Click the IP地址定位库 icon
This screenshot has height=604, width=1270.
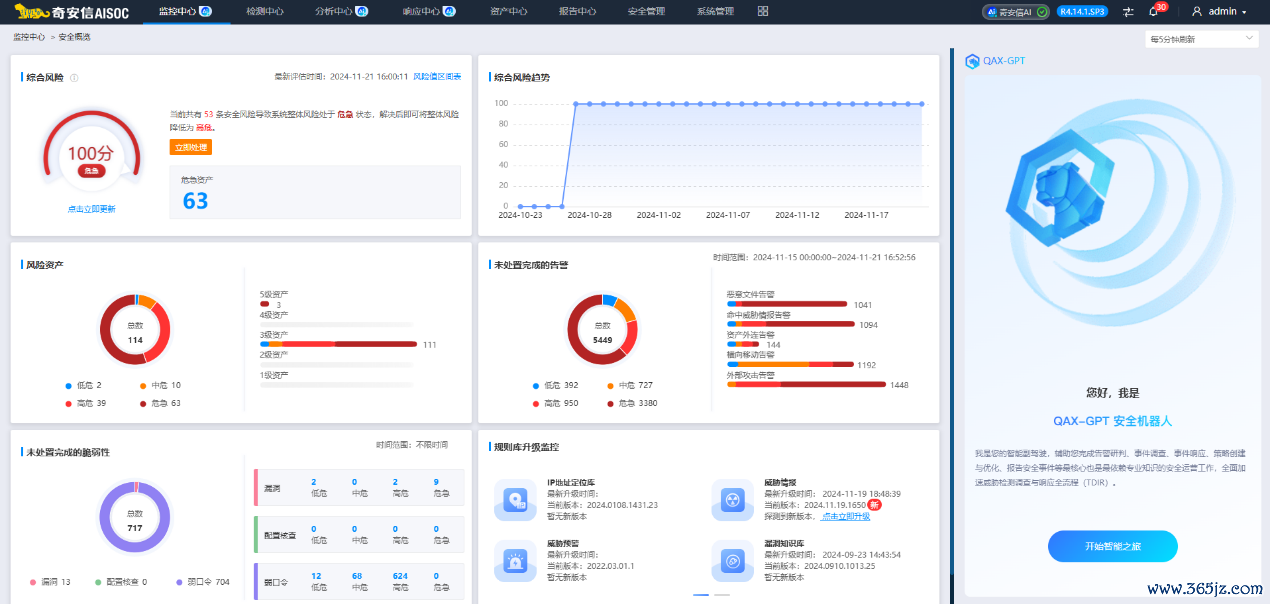pyautogui.click(x=516, y=499)
